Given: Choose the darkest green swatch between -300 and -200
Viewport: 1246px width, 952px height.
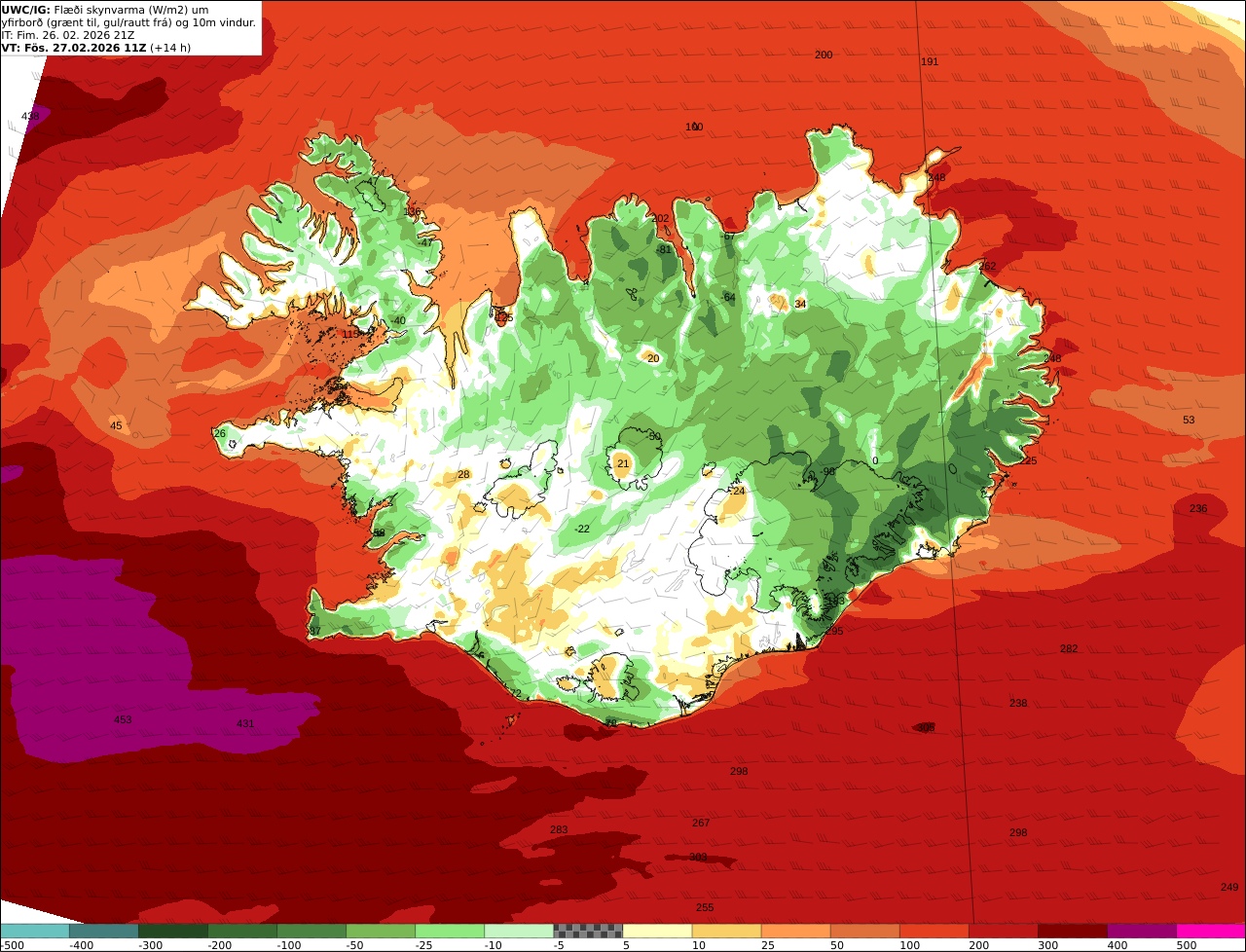Looking at the screenshot, I should [173, 931].
